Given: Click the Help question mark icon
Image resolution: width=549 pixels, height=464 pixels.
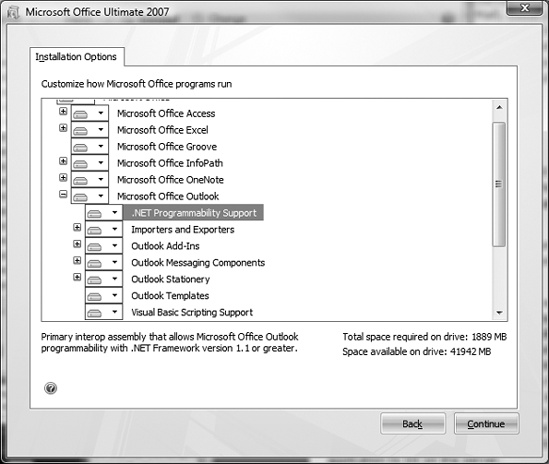Looking at the screenshot, I should (50, 388).
